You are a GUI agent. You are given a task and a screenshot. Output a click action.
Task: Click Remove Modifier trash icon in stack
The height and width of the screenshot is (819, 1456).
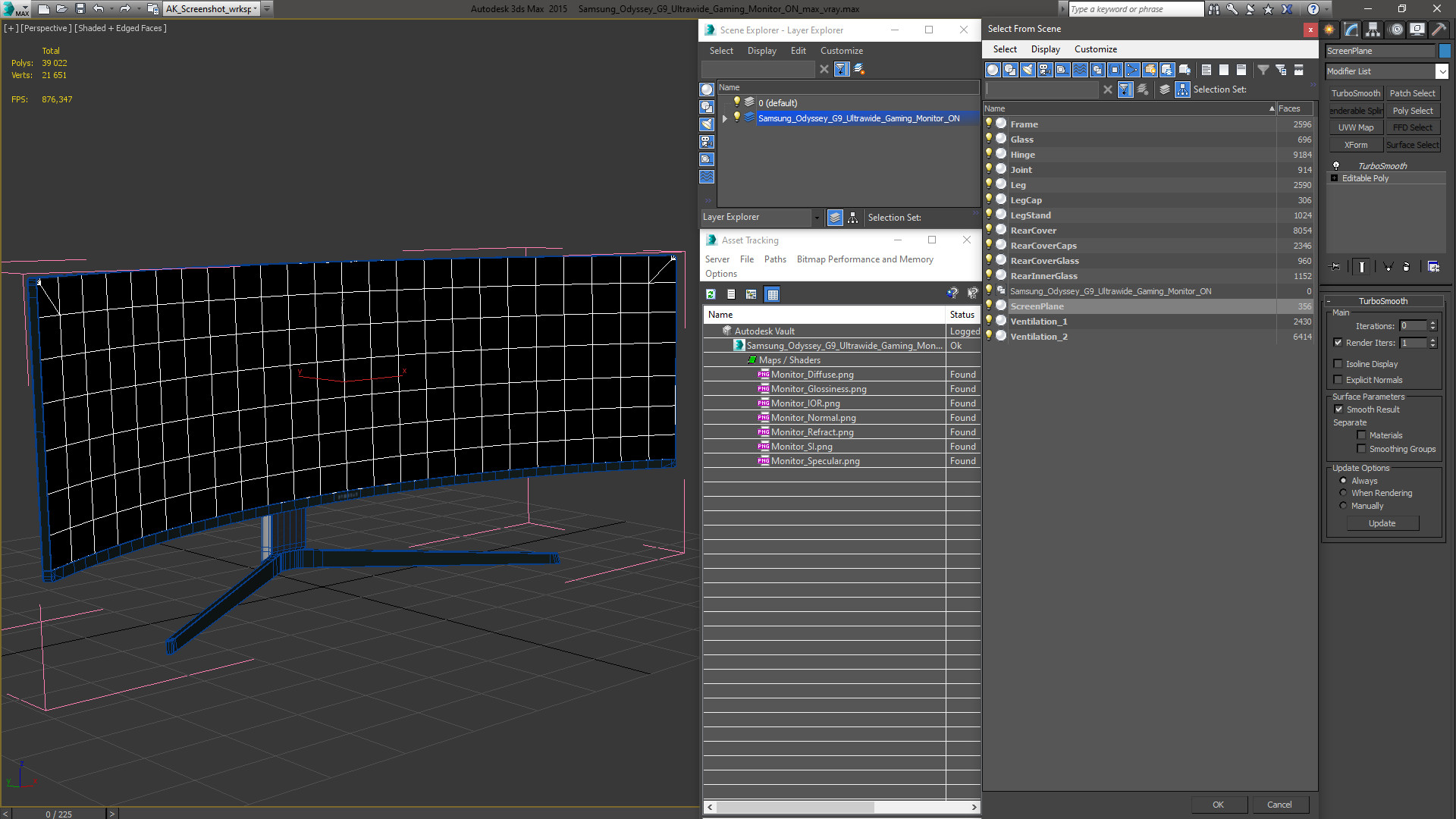(1407, 267)
